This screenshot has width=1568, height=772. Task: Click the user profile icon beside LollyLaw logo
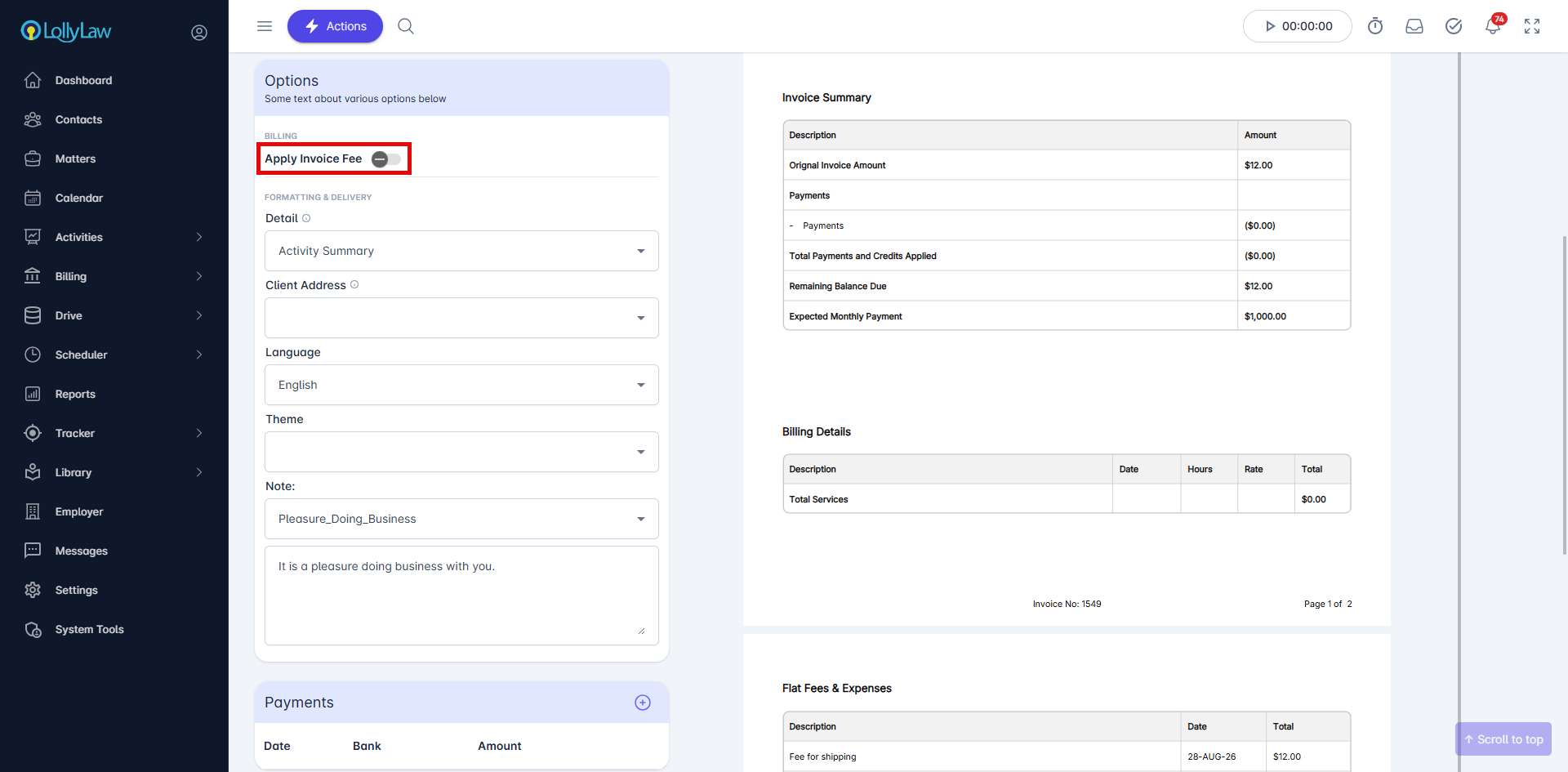coord(199,33)
